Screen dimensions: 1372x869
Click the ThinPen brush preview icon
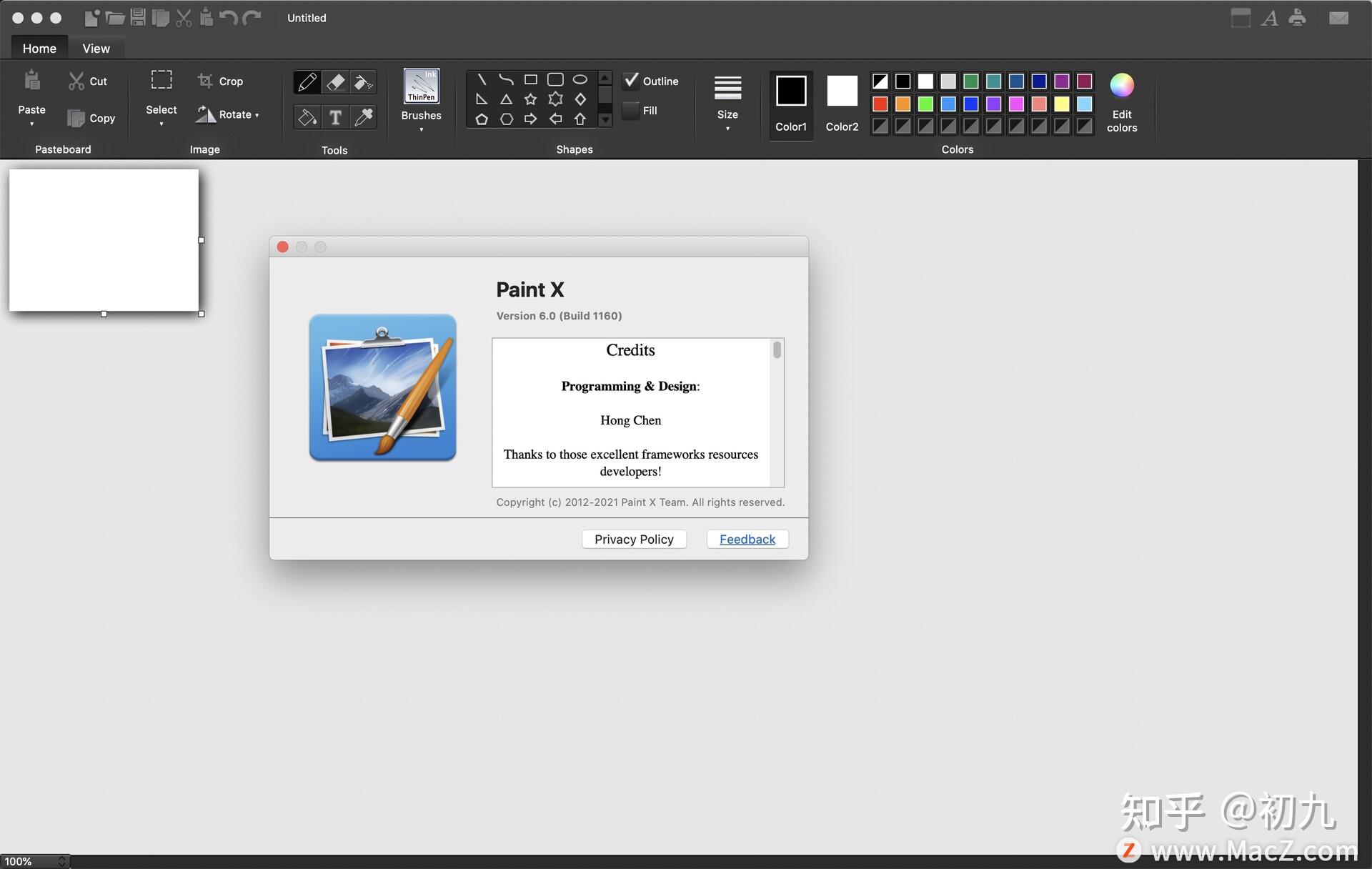[422, 86]
